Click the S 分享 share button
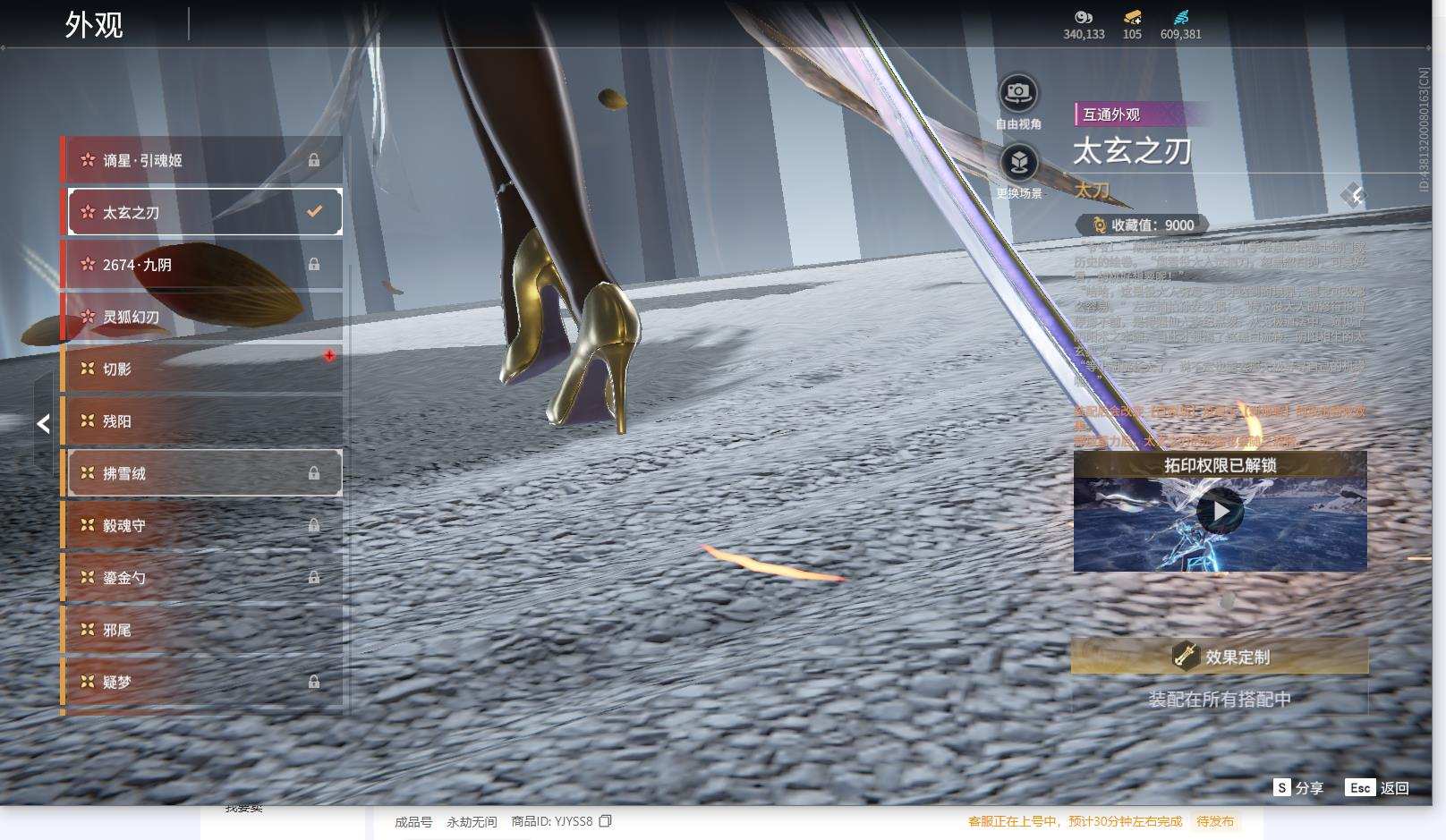1446x840 pixels. [x=1298, y=787]
